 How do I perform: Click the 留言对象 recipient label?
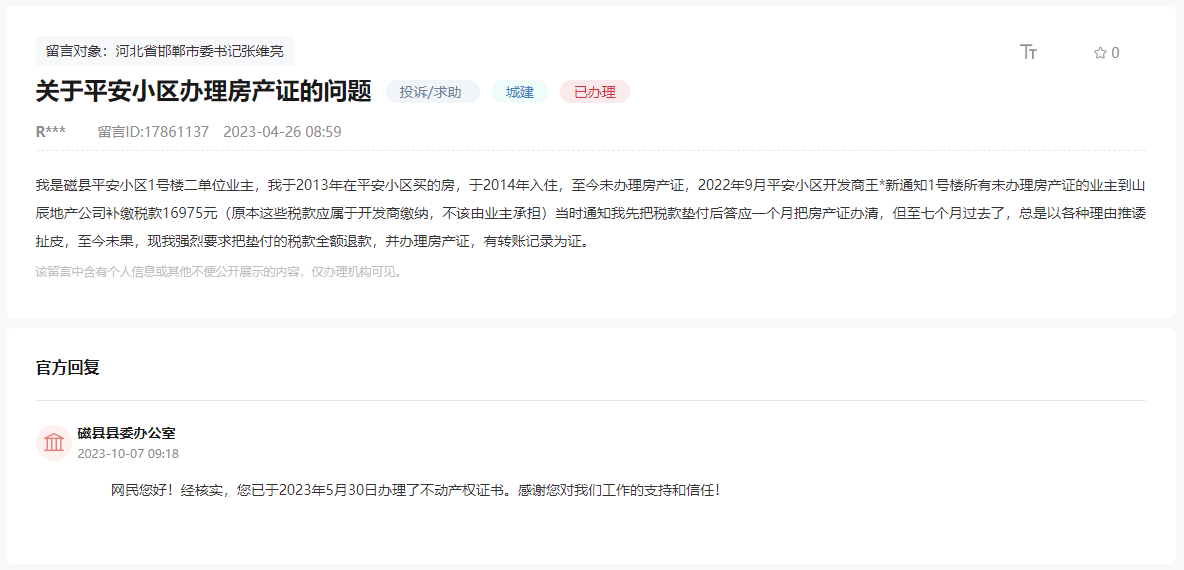165,51
